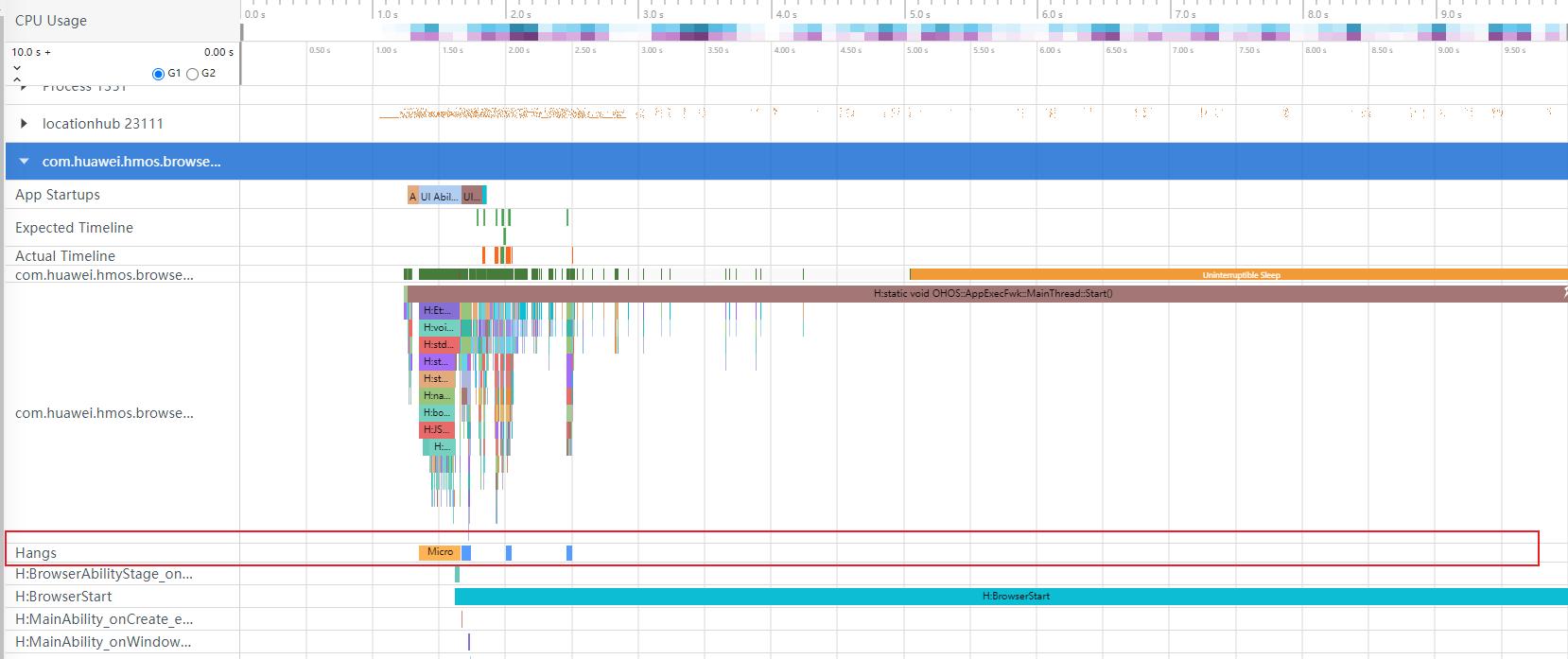The image size is (1568, 659).
Task: Click the H:BrowserAbilityStage_on... track label
Action: [104, 574]
